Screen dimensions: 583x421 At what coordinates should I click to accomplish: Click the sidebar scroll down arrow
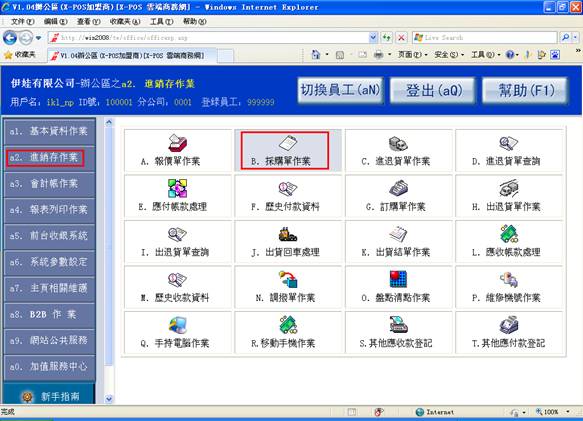click(x=109, y=399)
